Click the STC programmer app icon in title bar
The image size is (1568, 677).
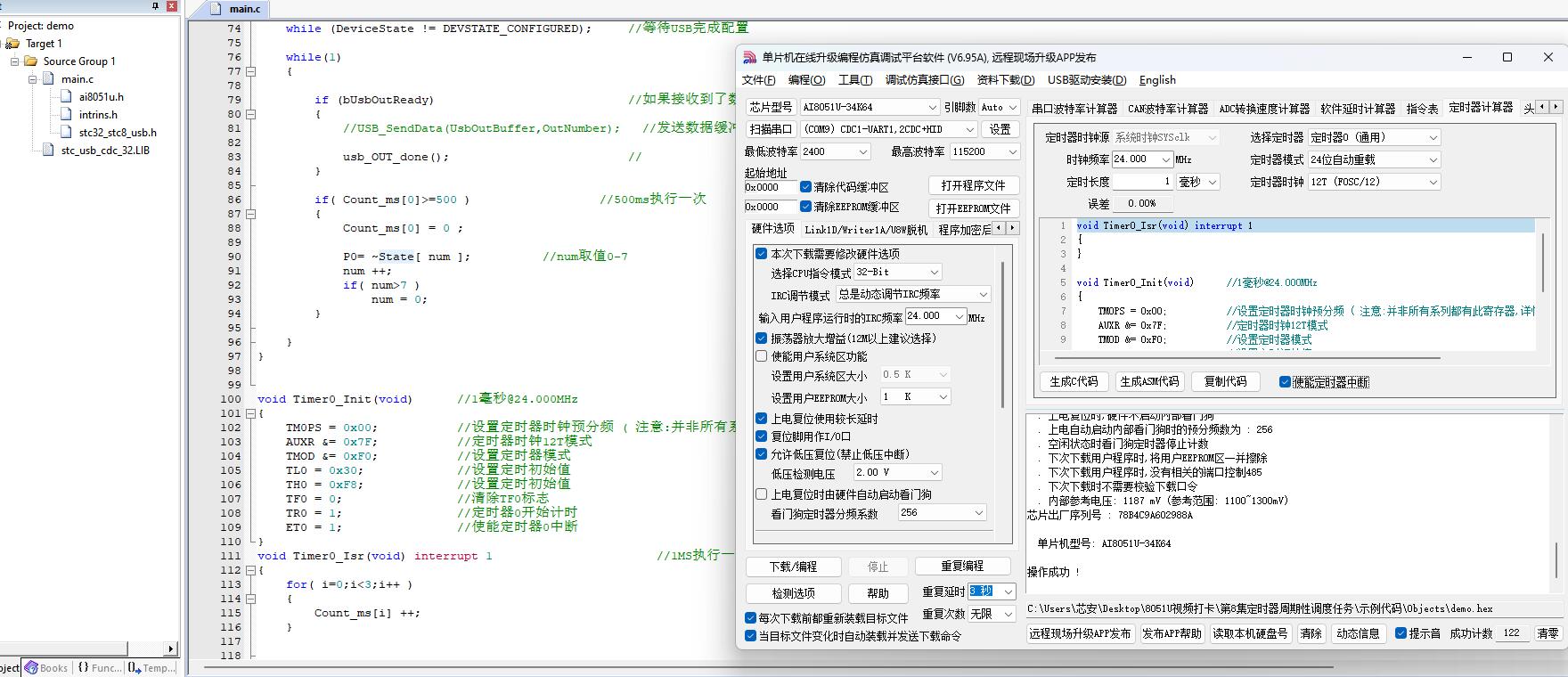pyautogui.click(x=749, y=57)
